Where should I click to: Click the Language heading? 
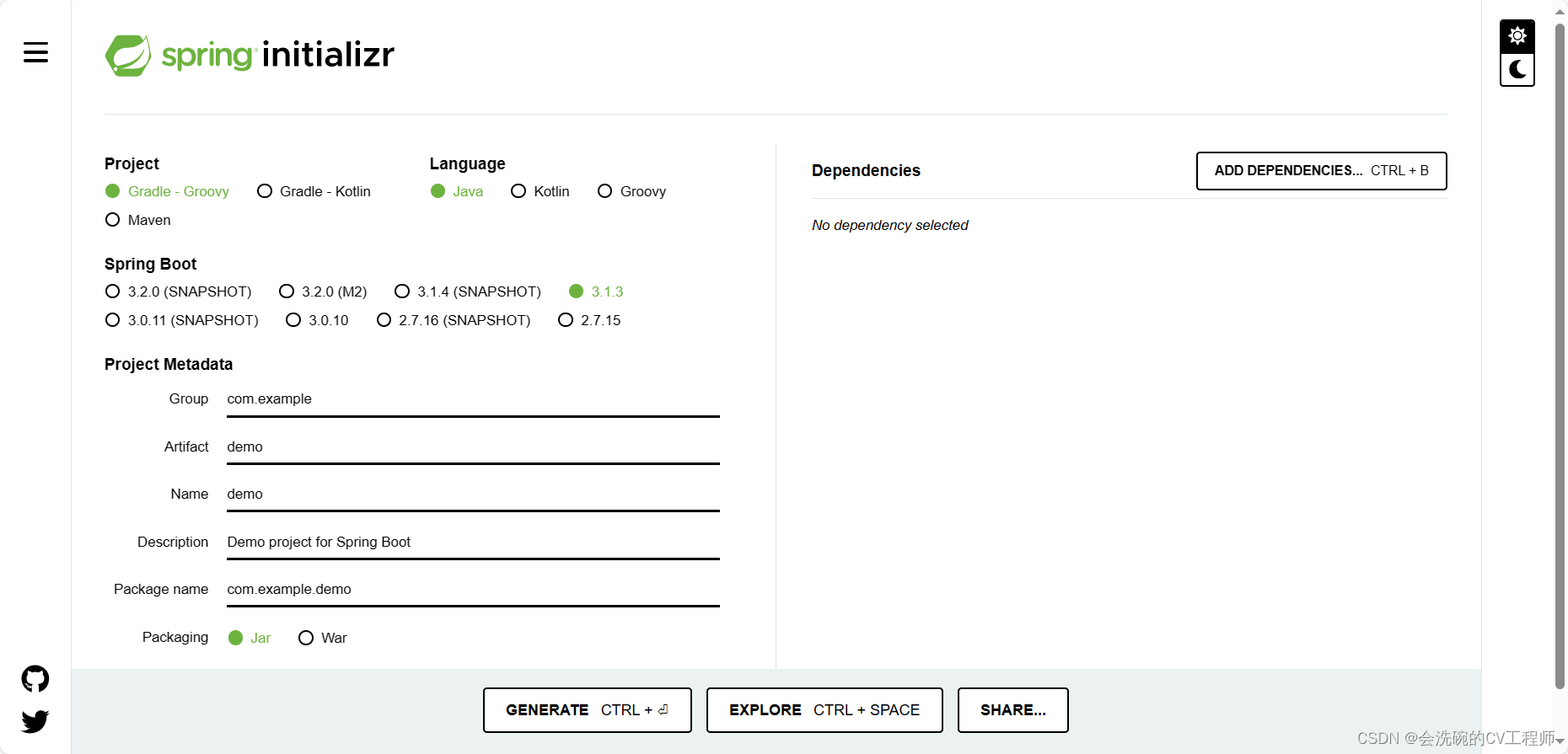click(x=468, y=163)
